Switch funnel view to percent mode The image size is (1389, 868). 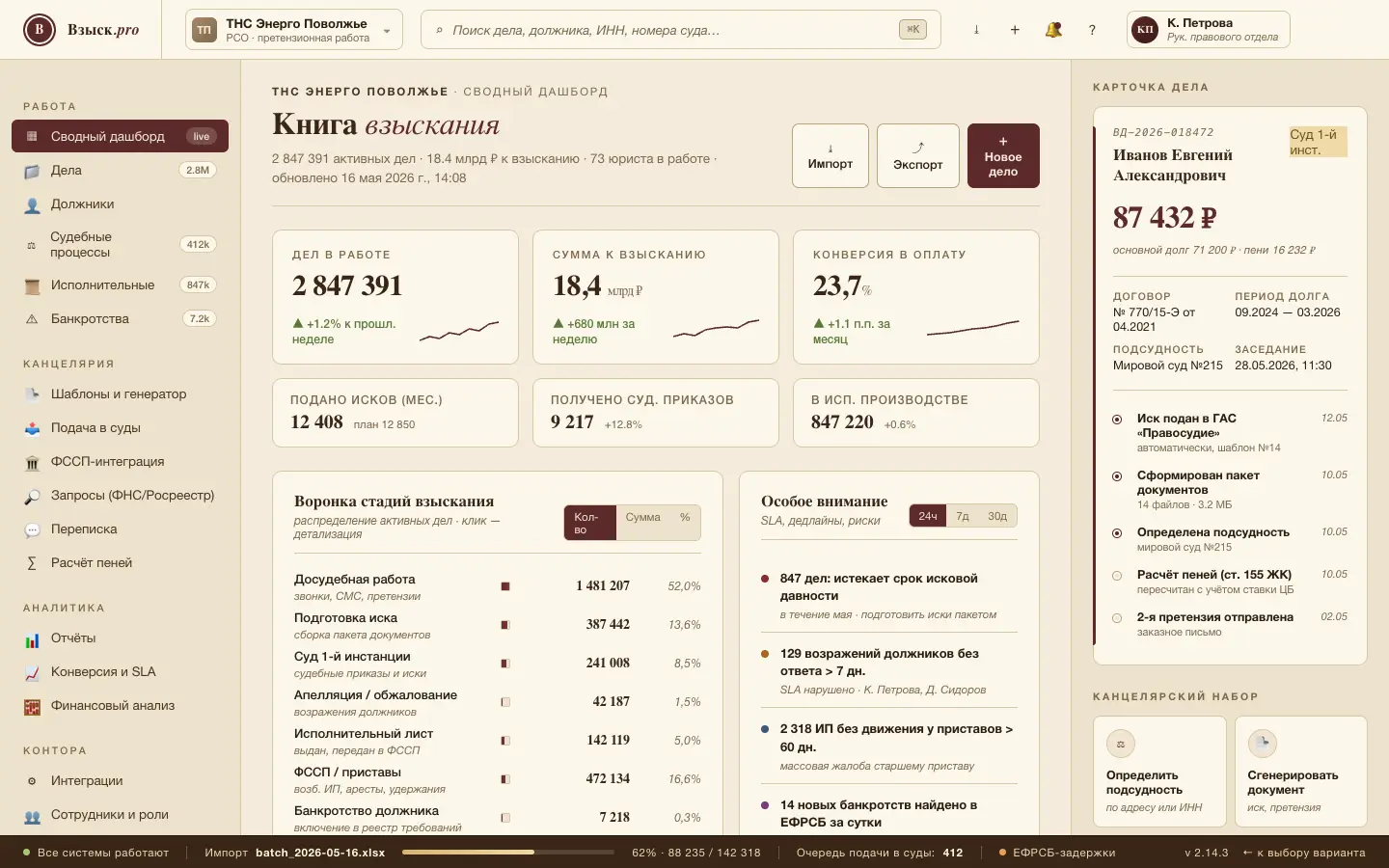click(x=685, y=518)
